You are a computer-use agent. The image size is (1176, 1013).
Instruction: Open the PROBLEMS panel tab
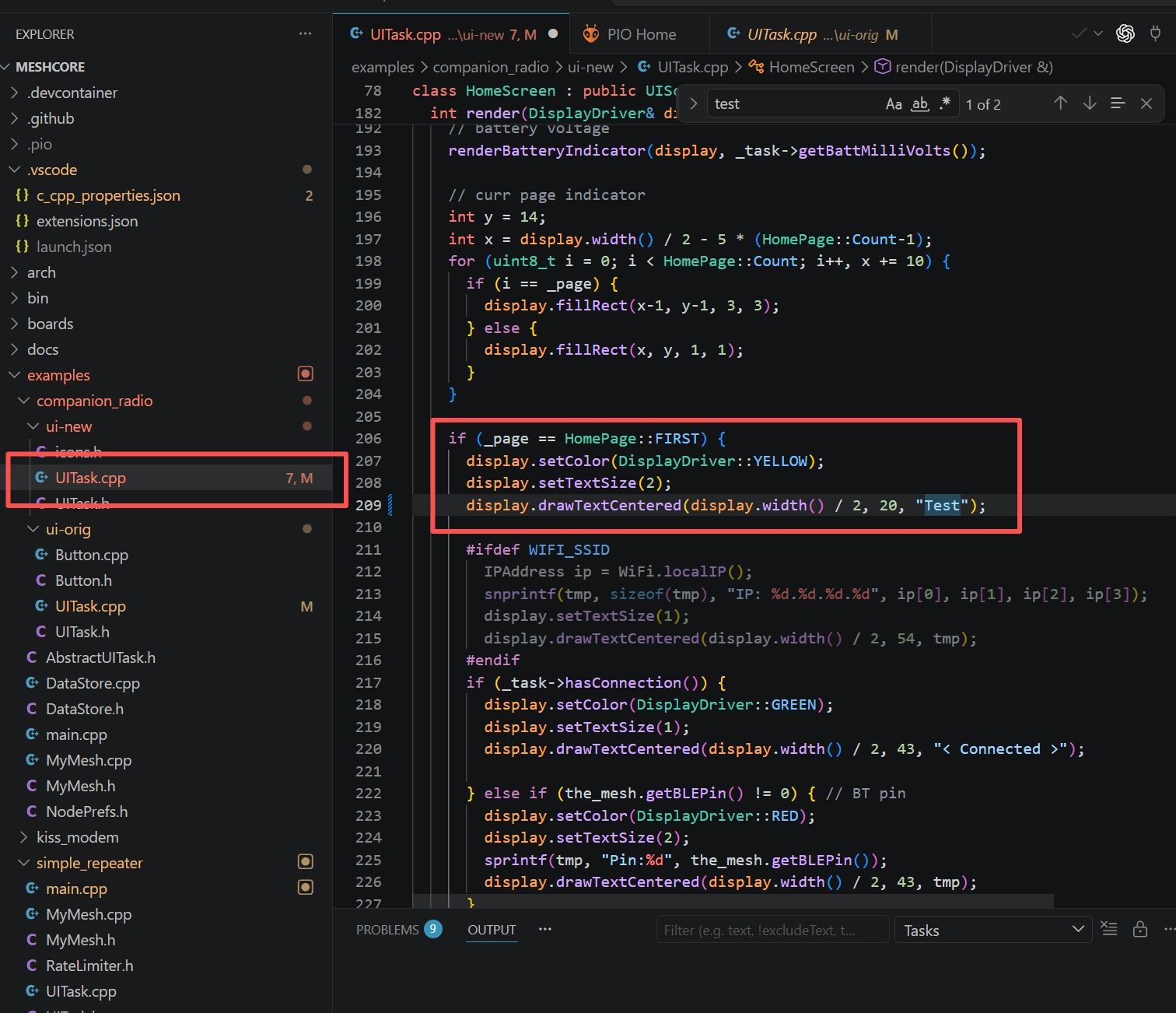click(387, 930)
